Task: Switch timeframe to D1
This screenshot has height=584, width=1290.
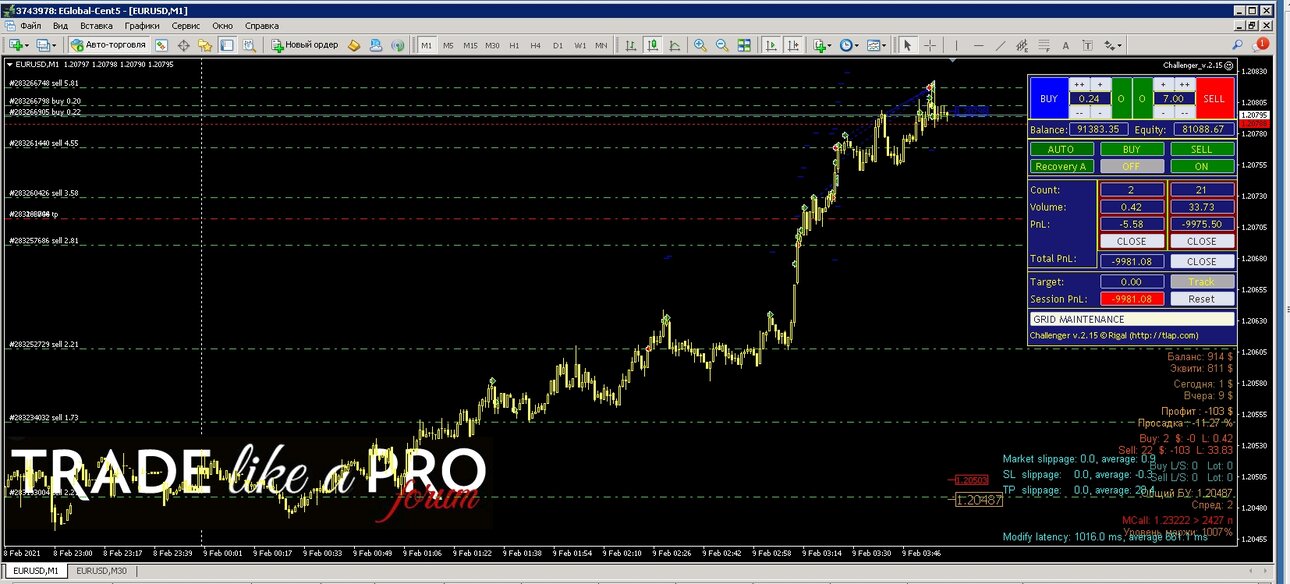Action: tap(558, 45)
